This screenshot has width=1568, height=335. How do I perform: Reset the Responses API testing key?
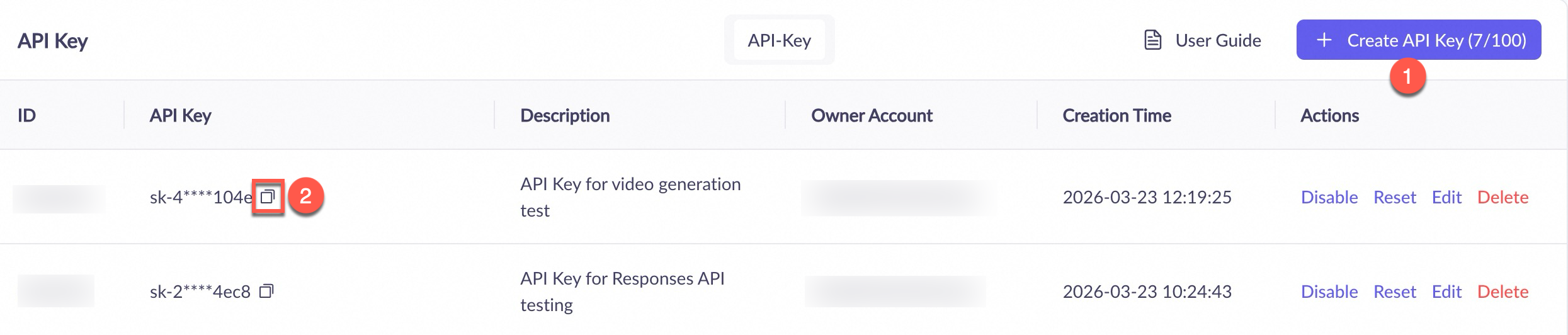click(1394, 292)
